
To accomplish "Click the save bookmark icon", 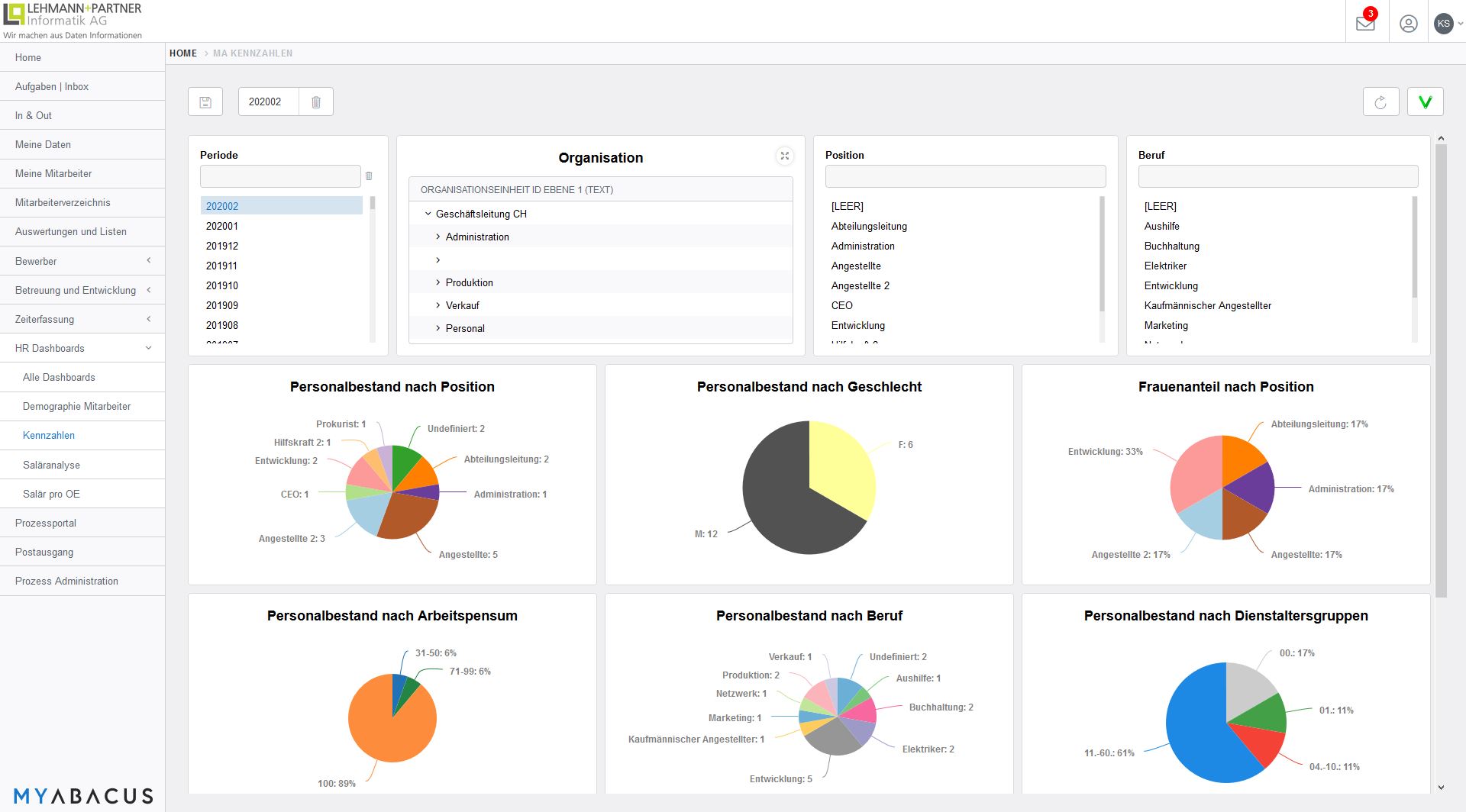I will coord(205,101).
